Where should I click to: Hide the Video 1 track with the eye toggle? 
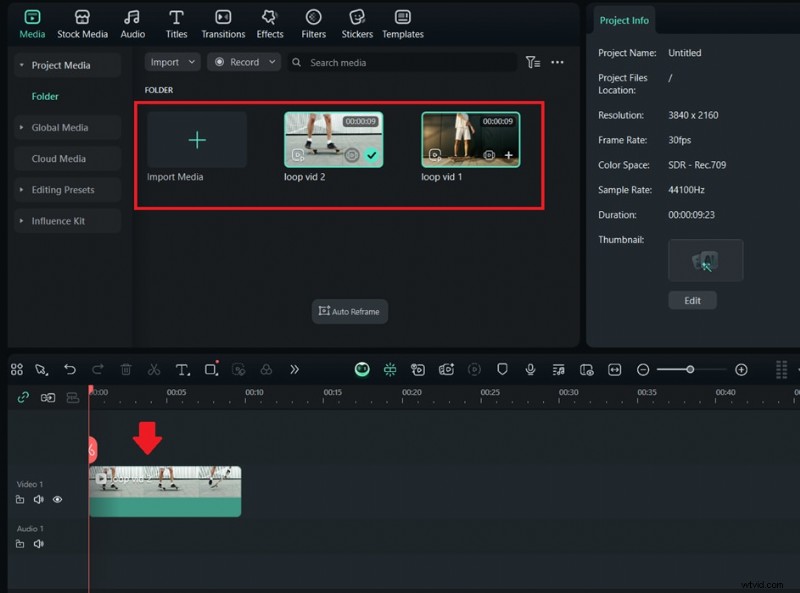click(57, 499)
